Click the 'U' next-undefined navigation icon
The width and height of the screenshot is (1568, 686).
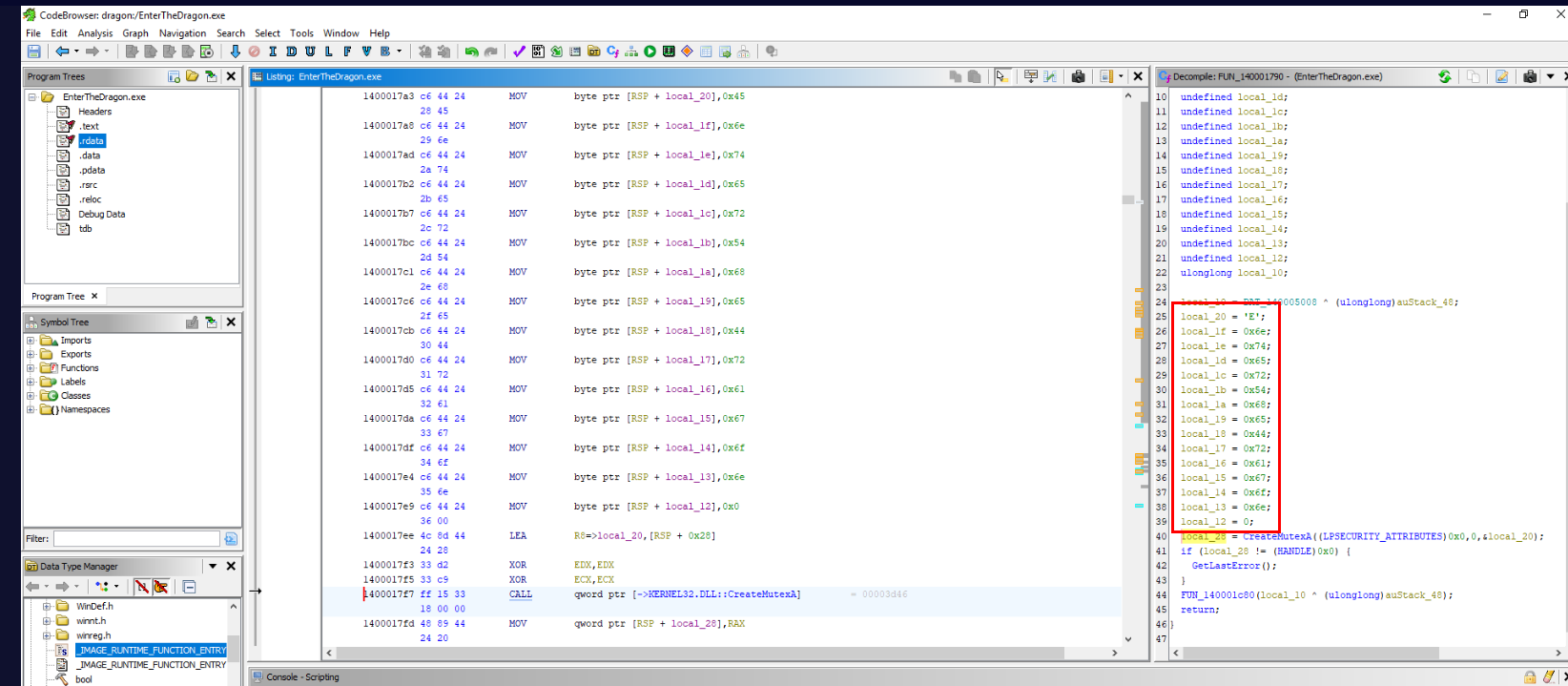pos(310,52)
